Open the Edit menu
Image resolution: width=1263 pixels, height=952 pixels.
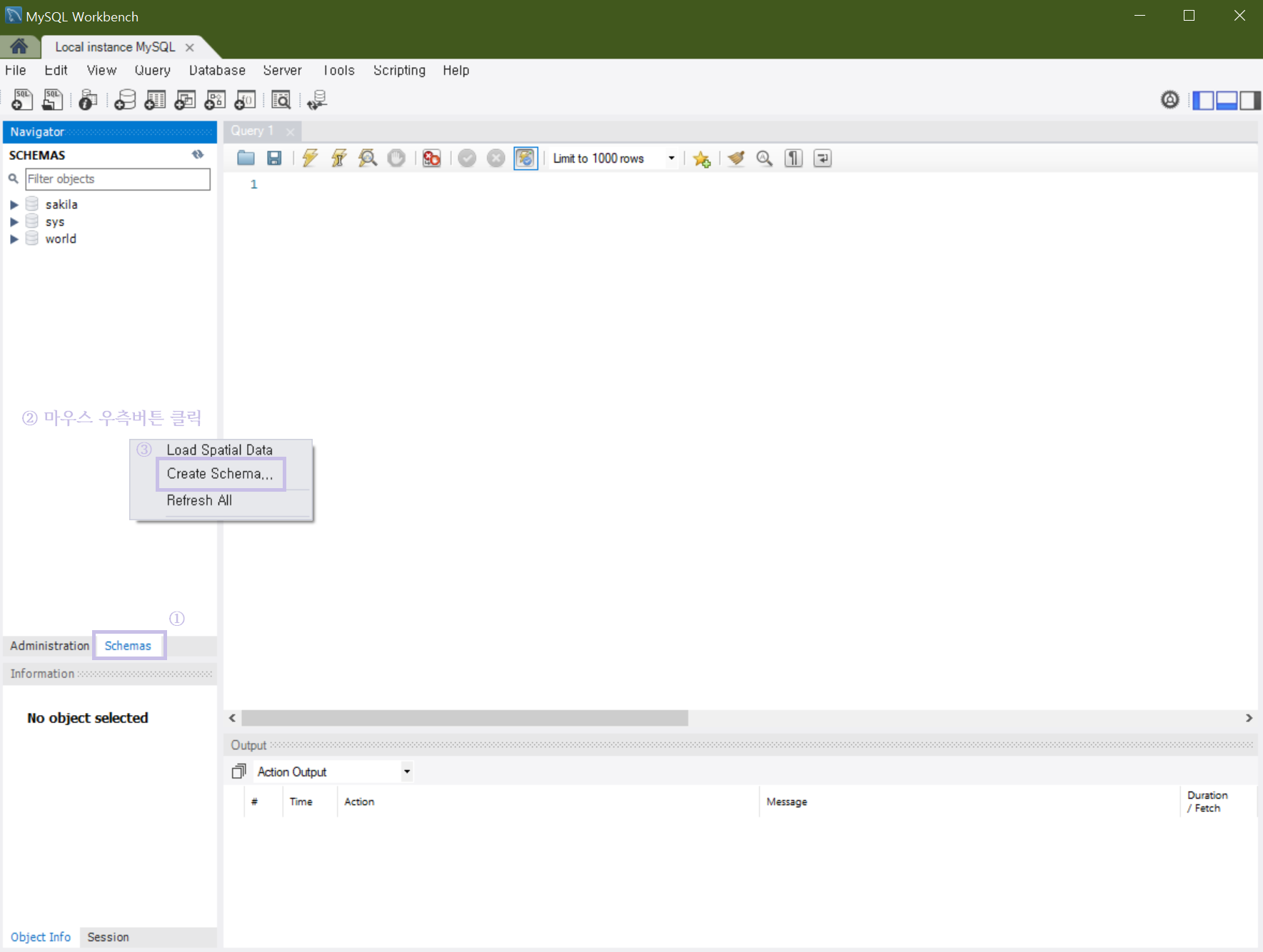(56, 70)
